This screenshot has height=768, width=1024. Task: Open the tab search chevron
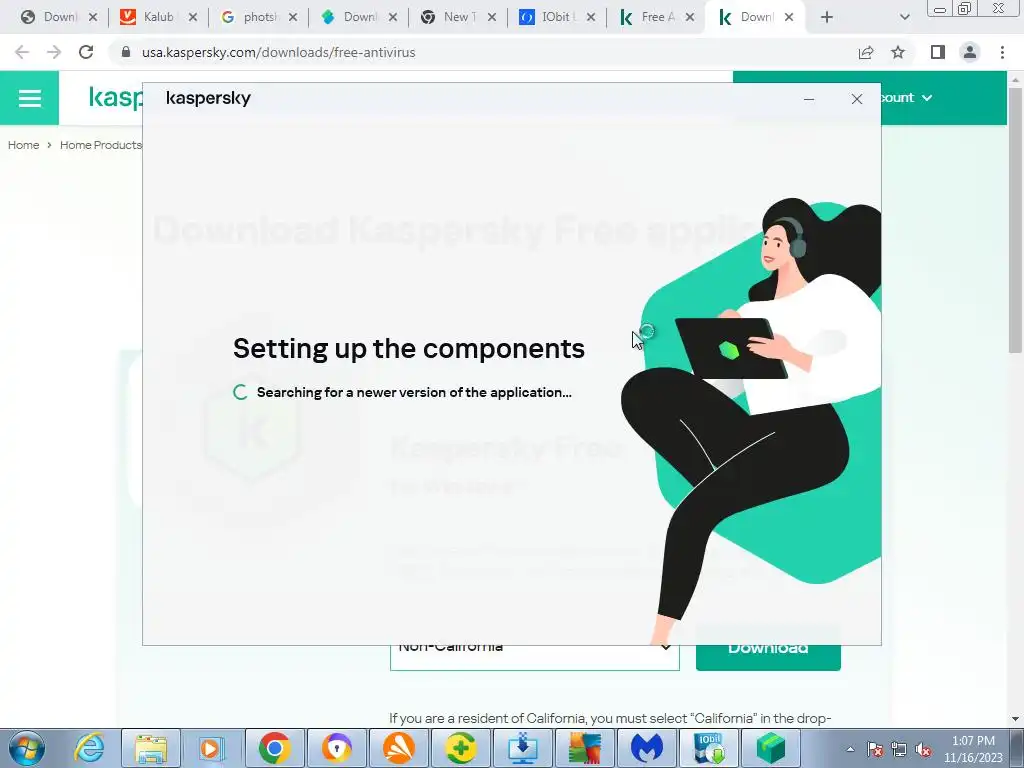click(904, 18)
